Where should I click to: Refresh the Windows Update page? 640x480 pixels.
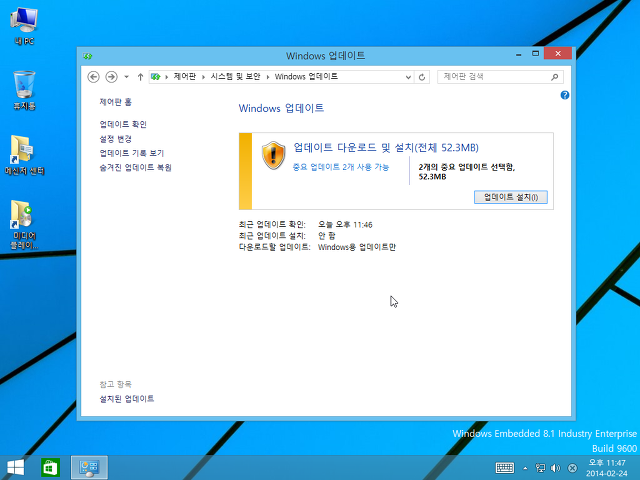coord(422,77)
